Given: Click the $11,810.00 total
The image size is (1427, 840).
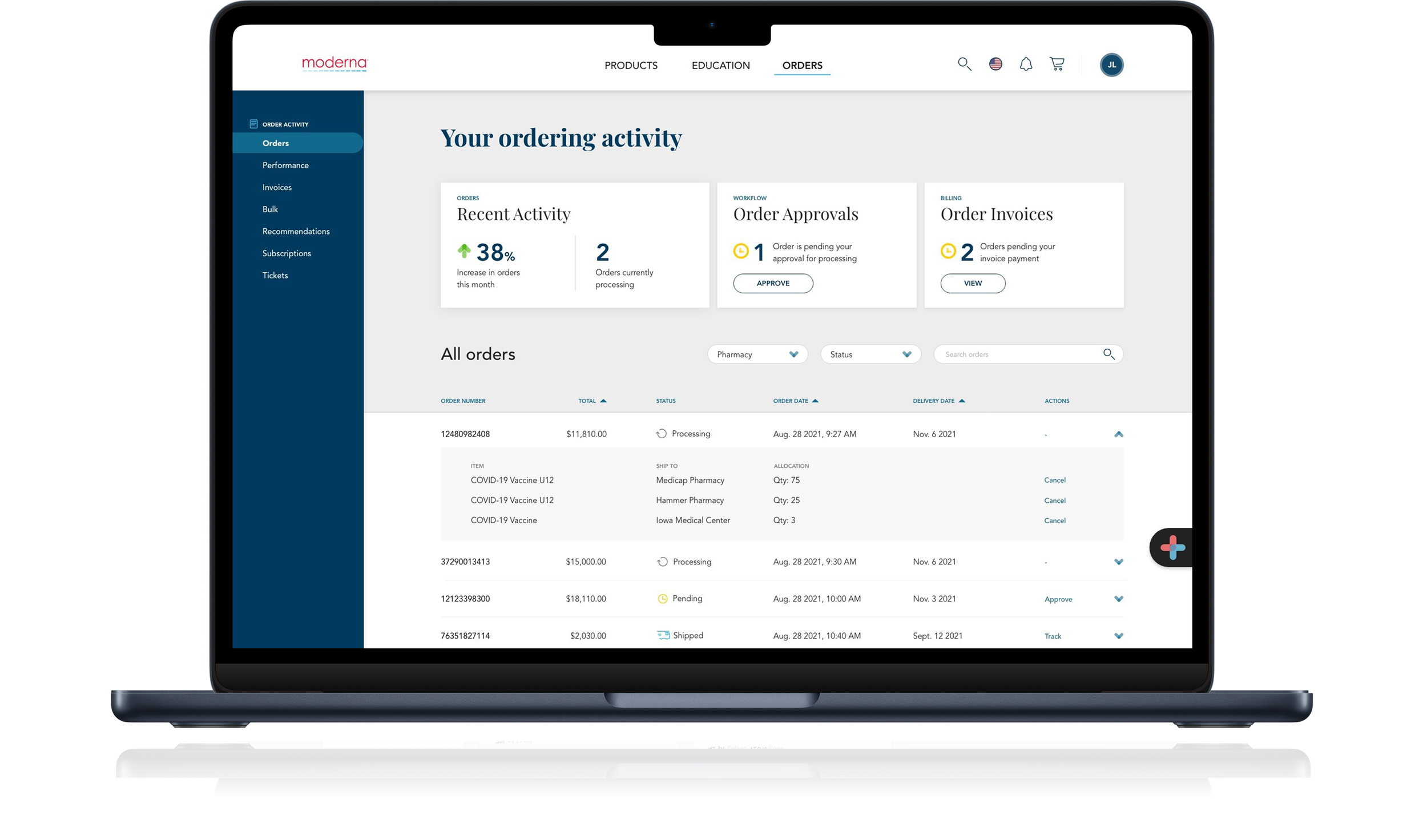Looking at the screenshot, I should point(586,434).
